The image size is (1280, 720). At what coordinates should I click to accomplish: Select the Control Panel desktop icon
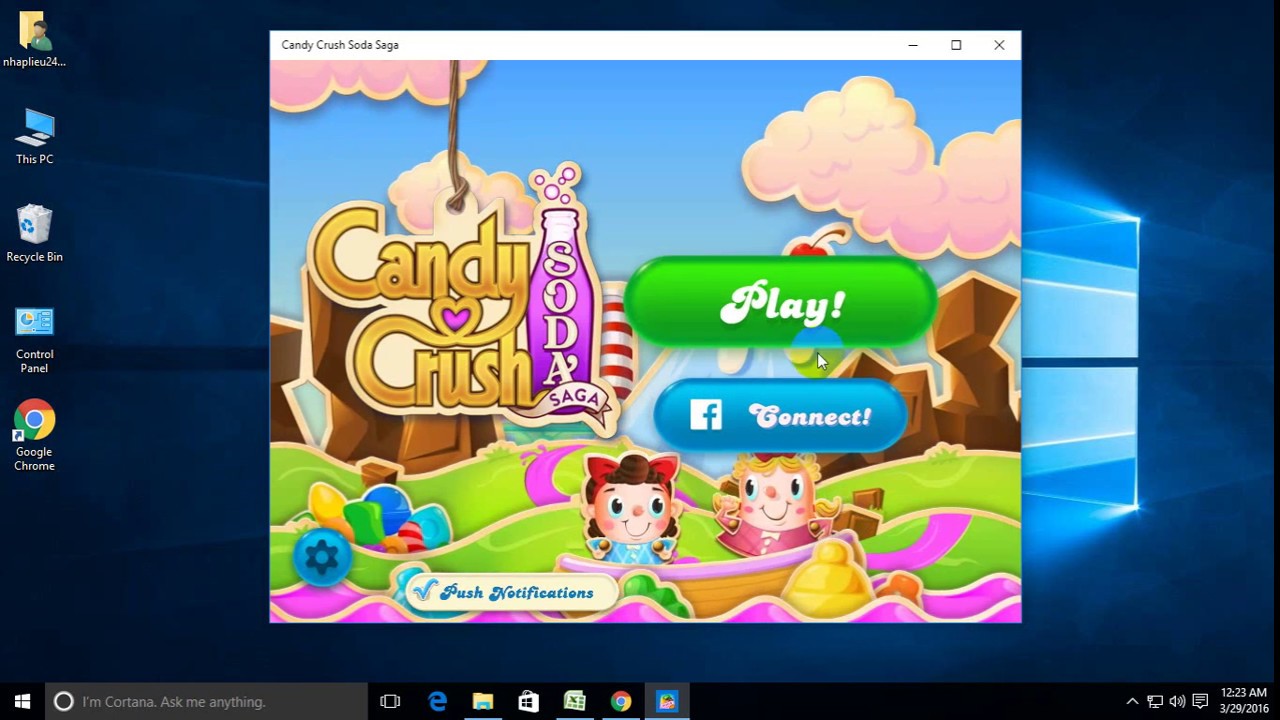tap(34, 340)
